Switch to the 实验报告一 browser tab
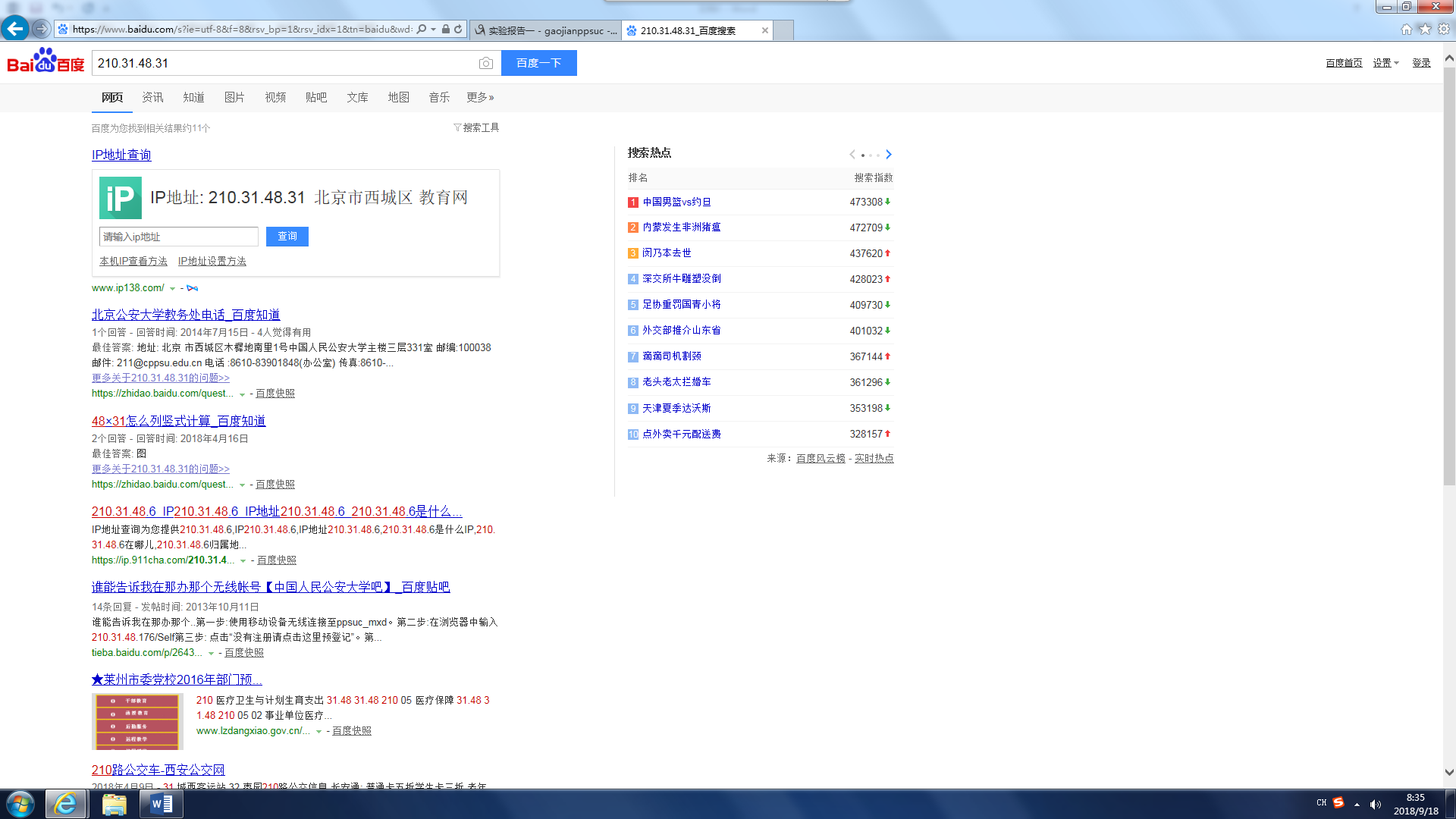The width and height of the screenshot is (1456, 819). pos(544,30)
